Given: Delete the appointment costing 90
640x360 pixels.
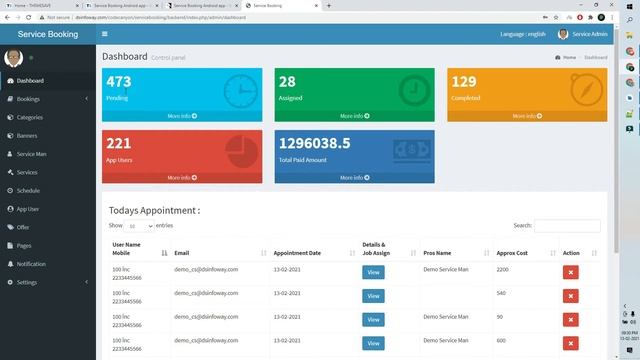Looking at the screenshot, I should pos(571,320).
